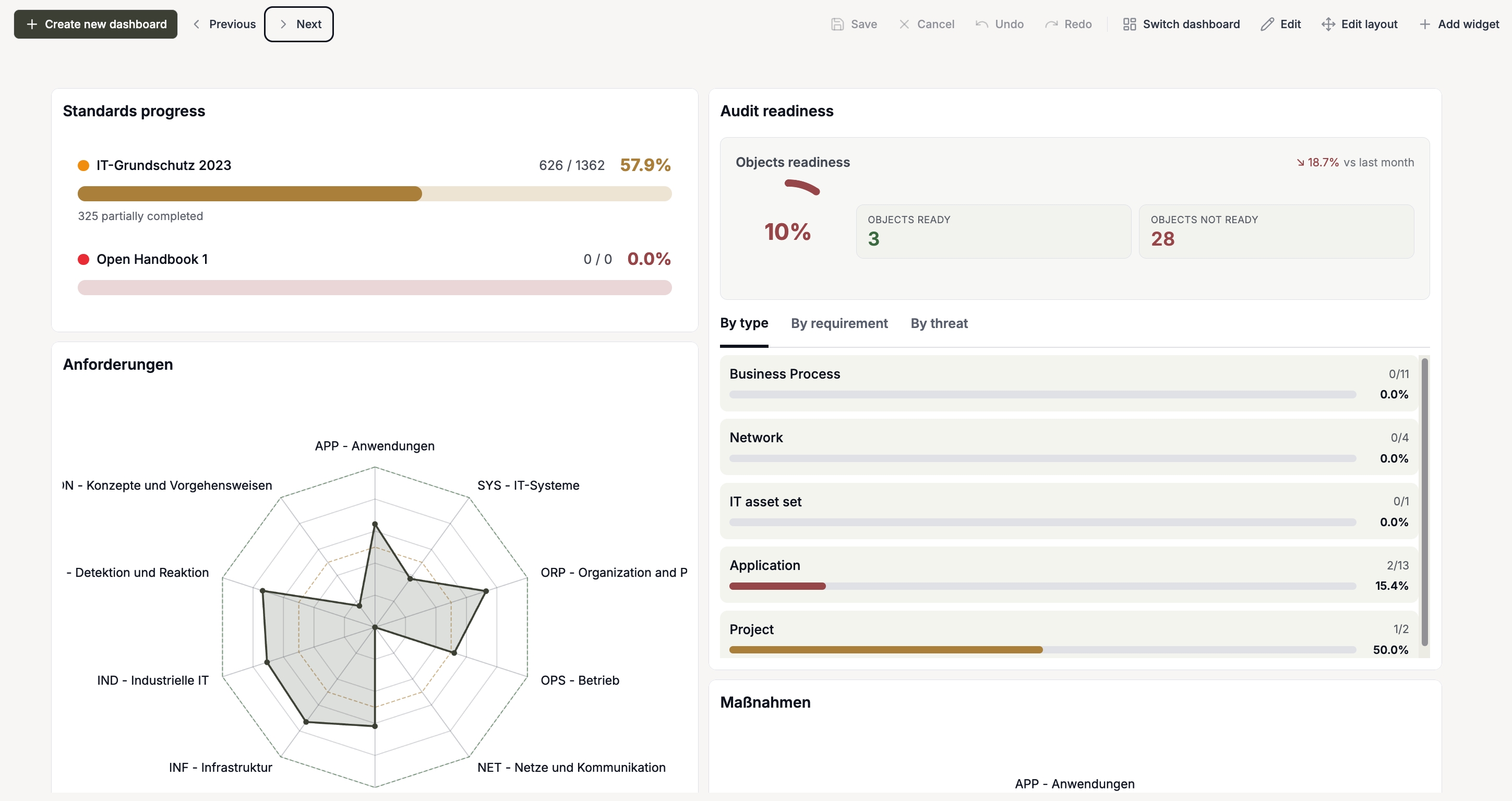Click the Edit layout move icon

pyautogui.click(x=1328, y=24)
